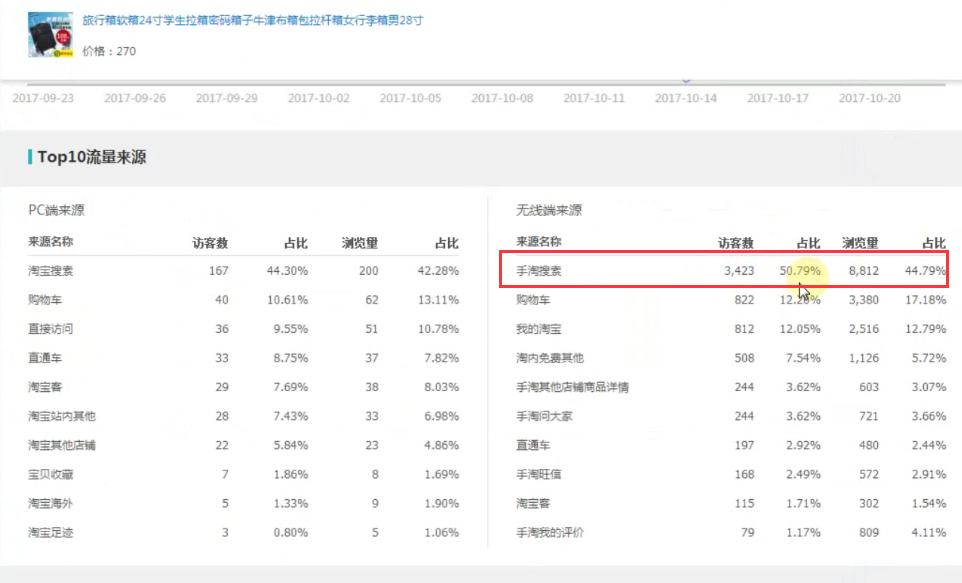962x583 pixels.
Task: Select the 2017-10-20 date on the timeline
Action: [x=869, y=98]
